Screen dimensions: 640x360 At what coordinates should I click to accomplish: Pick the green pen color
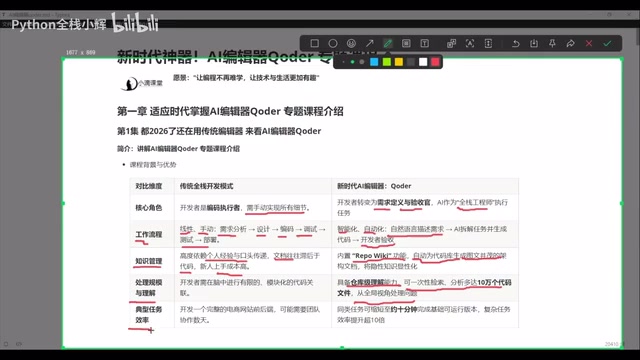[x=387, y=62]
